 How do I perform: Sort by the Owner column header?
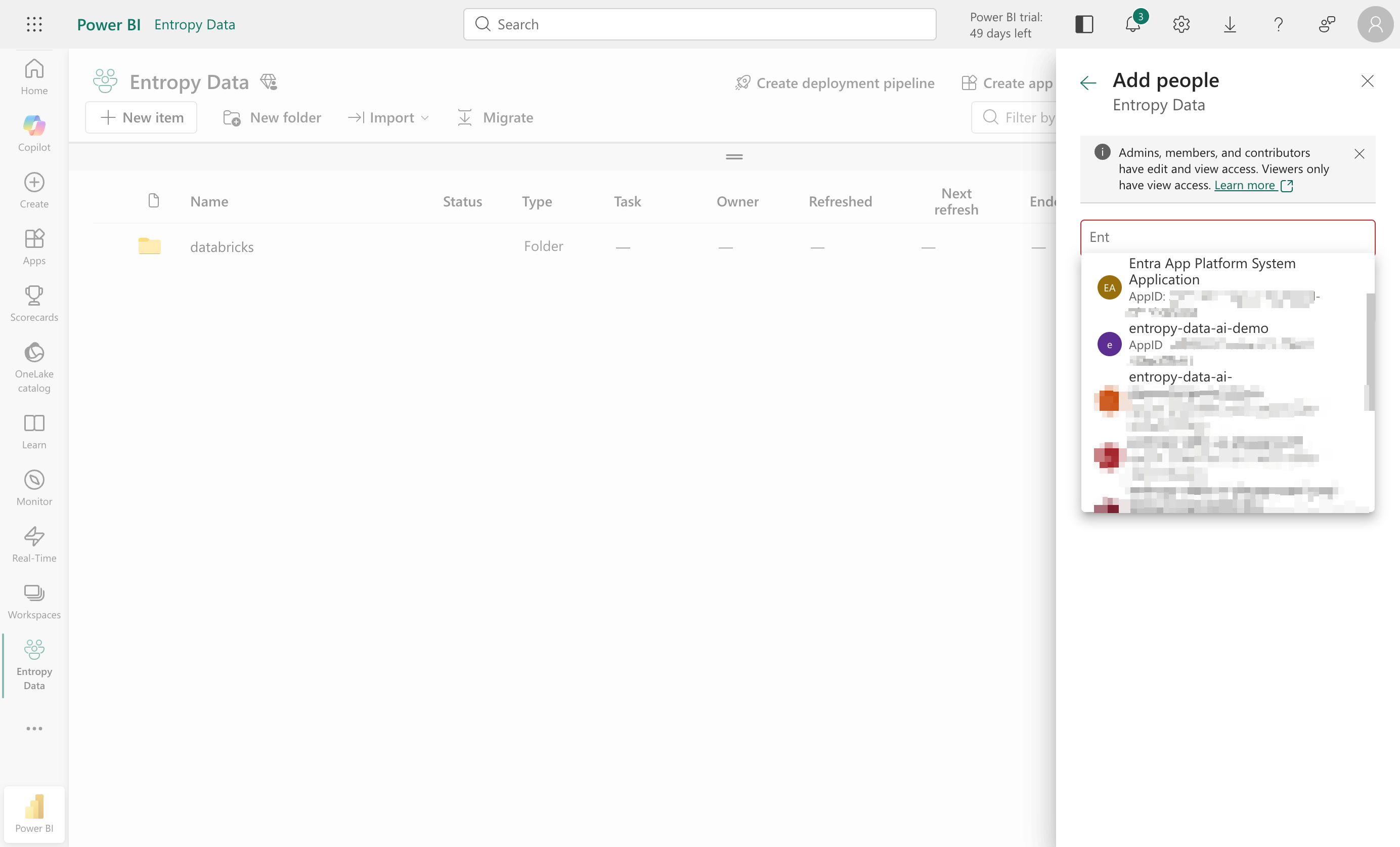point(737,201)
